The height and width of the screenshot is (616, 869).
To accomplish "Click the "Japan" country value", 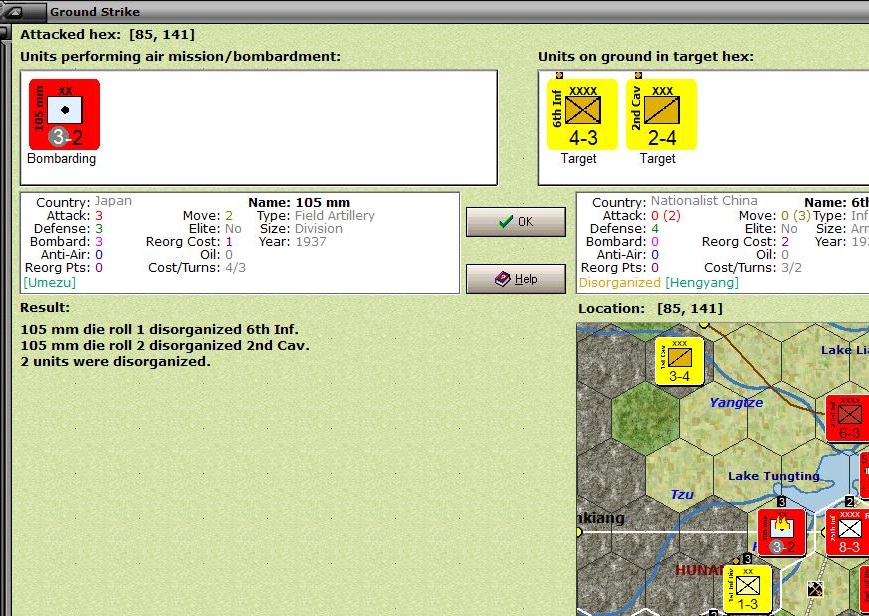I will [113, 201].
